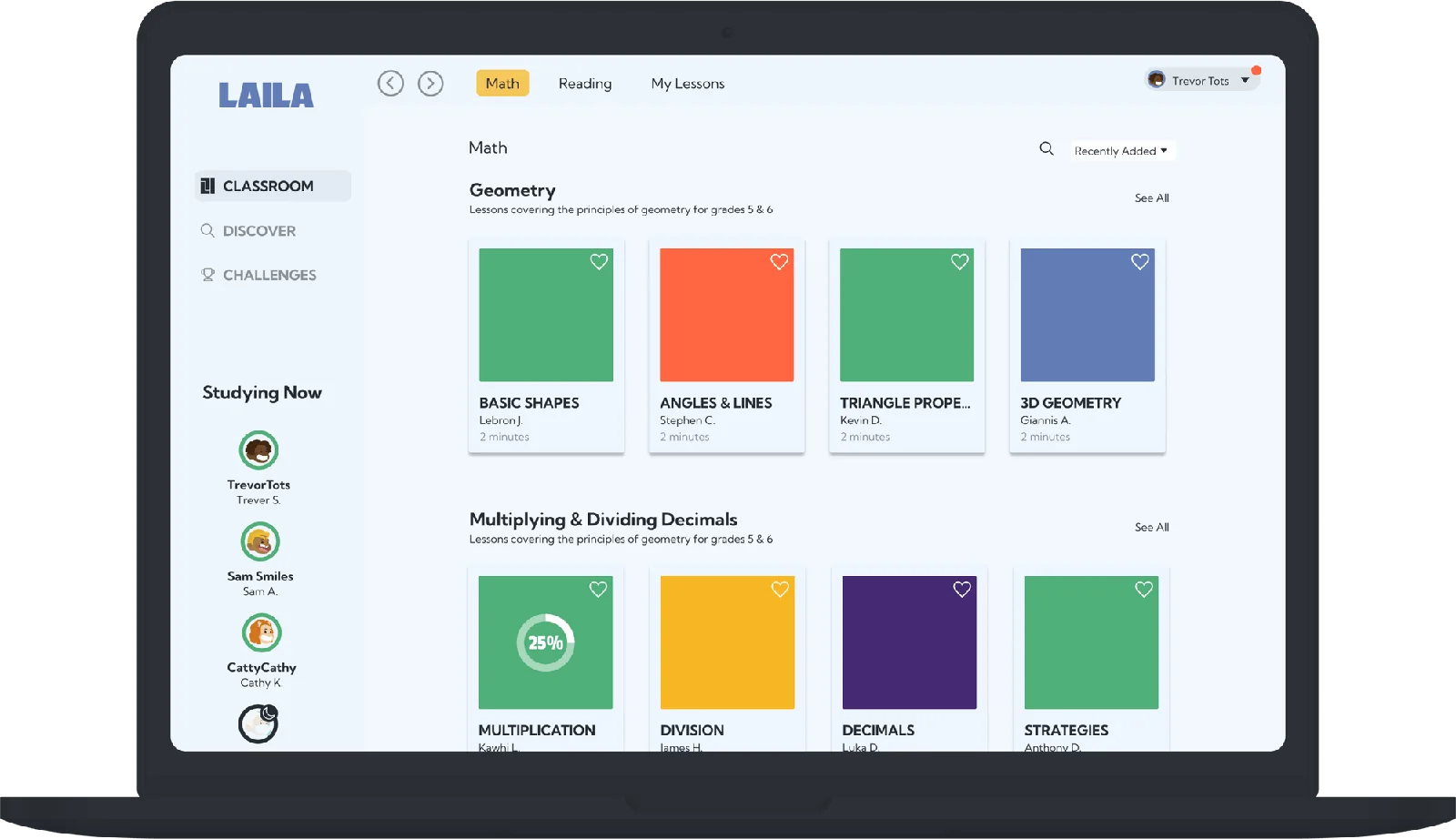Open the blue 3D Geometry thumbnail

(x=1087, y=315)
